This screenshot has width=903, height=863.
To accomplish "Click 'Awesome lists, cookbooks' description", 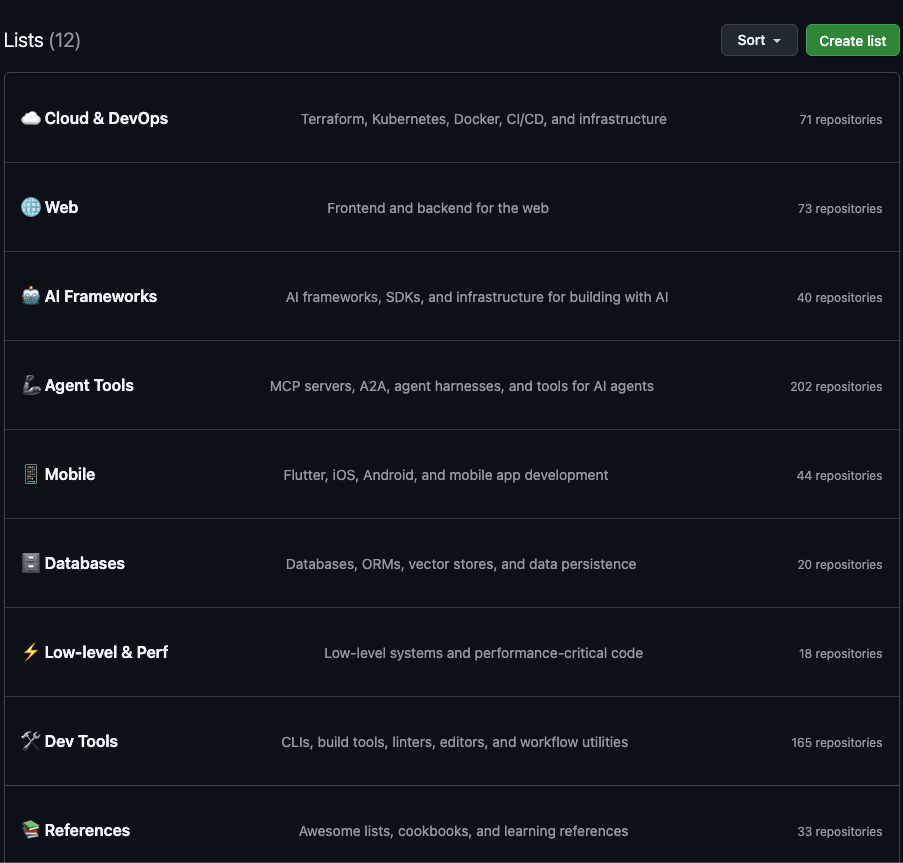I will point(463,831).
